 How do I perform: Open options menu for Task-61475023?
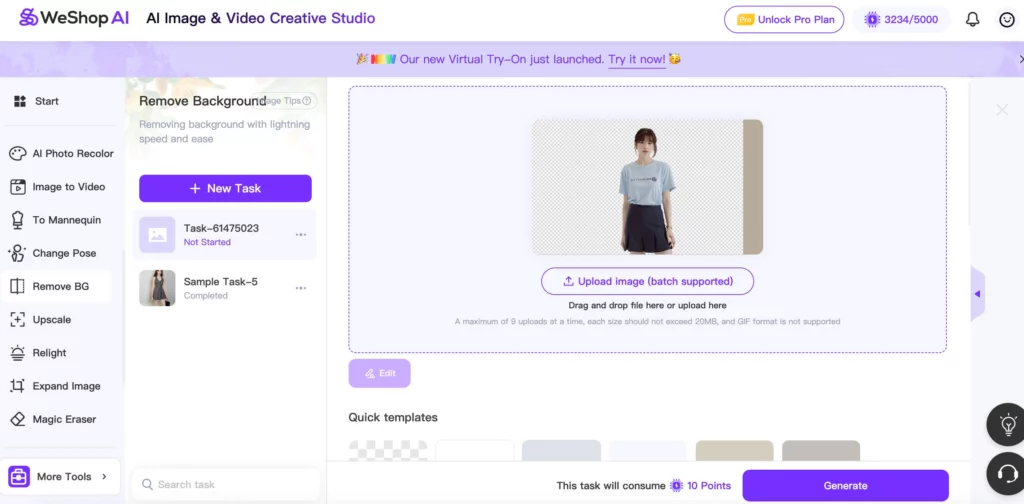click(301, 234)
